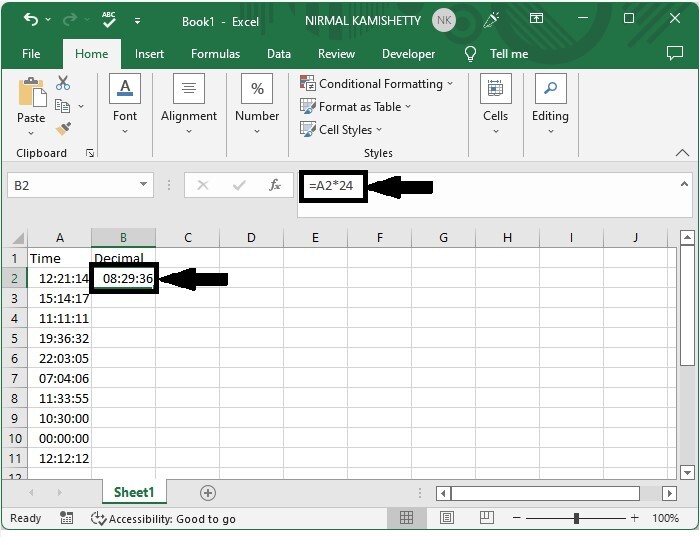The width and height of the screenshot is (700, 537).
Task: Select cell with 19:36:32
Action: click(60, 338)
